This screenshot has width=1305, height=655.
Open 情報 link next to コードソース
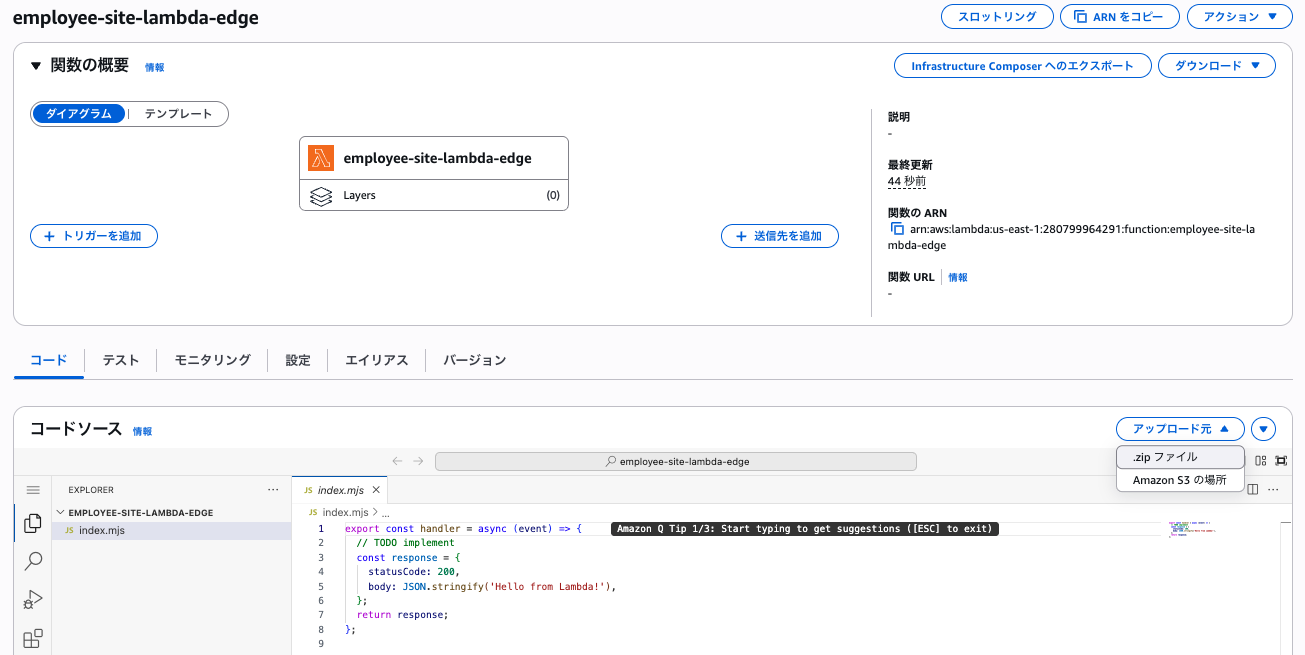click(x=143, y=431)
